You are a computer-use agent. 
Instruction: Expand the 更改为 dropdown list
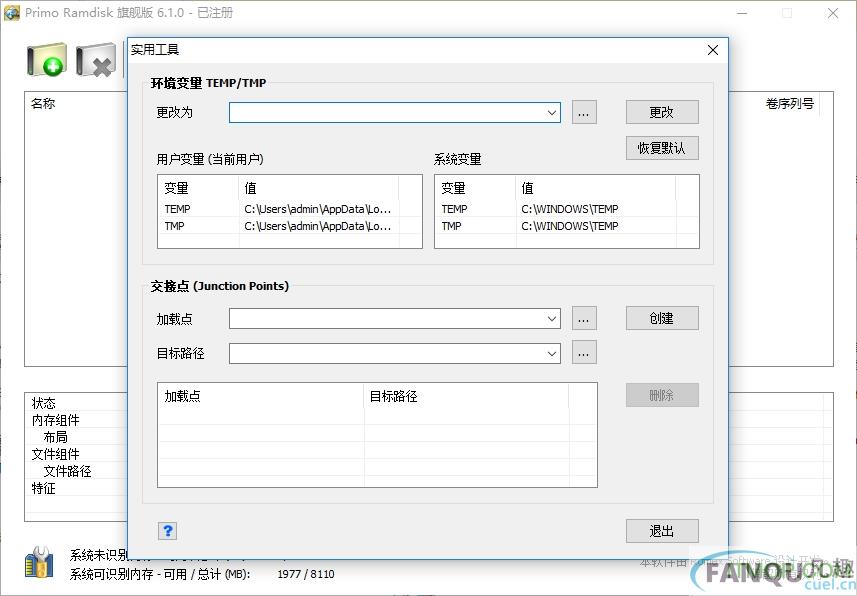[551, 113]
